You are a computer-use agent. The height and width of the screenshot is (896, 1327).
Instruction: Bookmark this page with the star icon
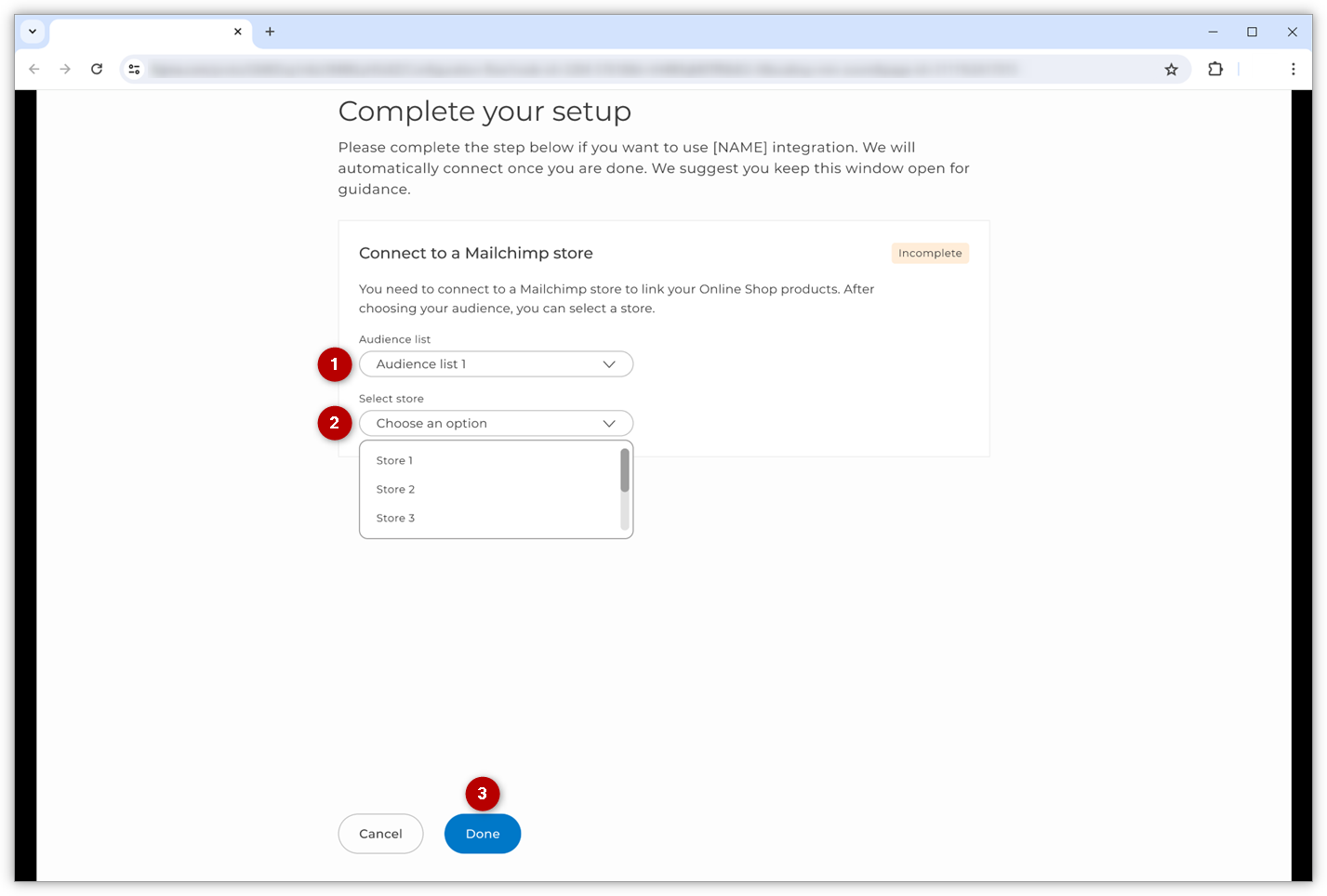click(x=1171, y=69)
